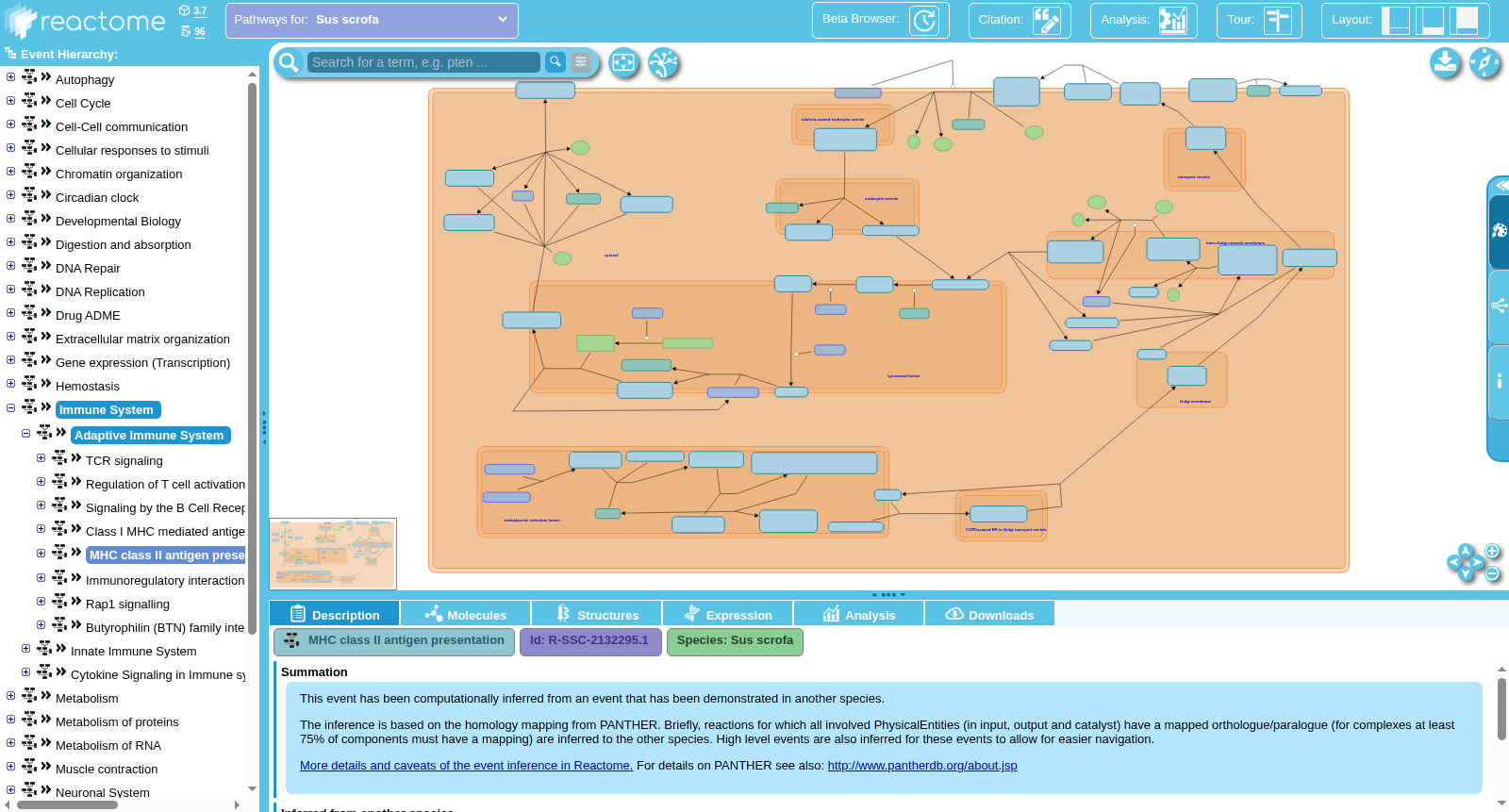Viewport: 1509px width, 812px height.
Task: Open the Beta Browser clock icon
Action: pos(924,20)
